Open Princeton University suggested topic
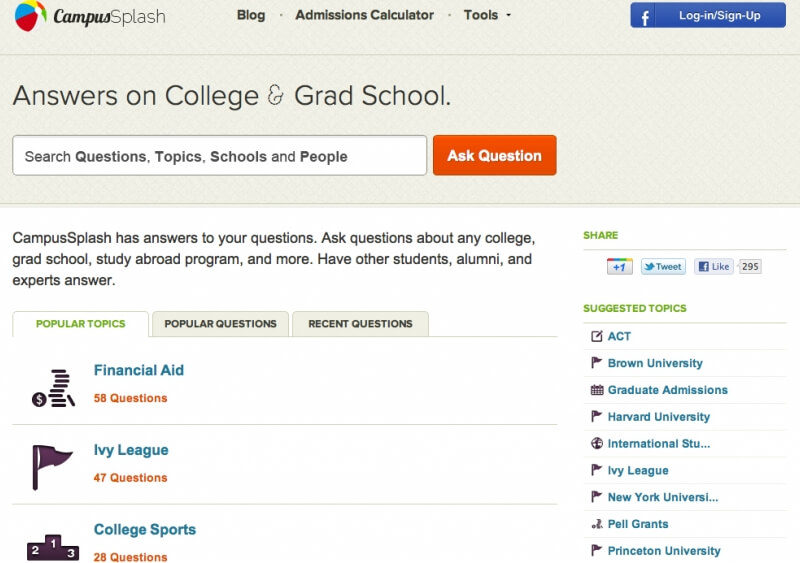The image size is (800, 563). click(664, 551)
